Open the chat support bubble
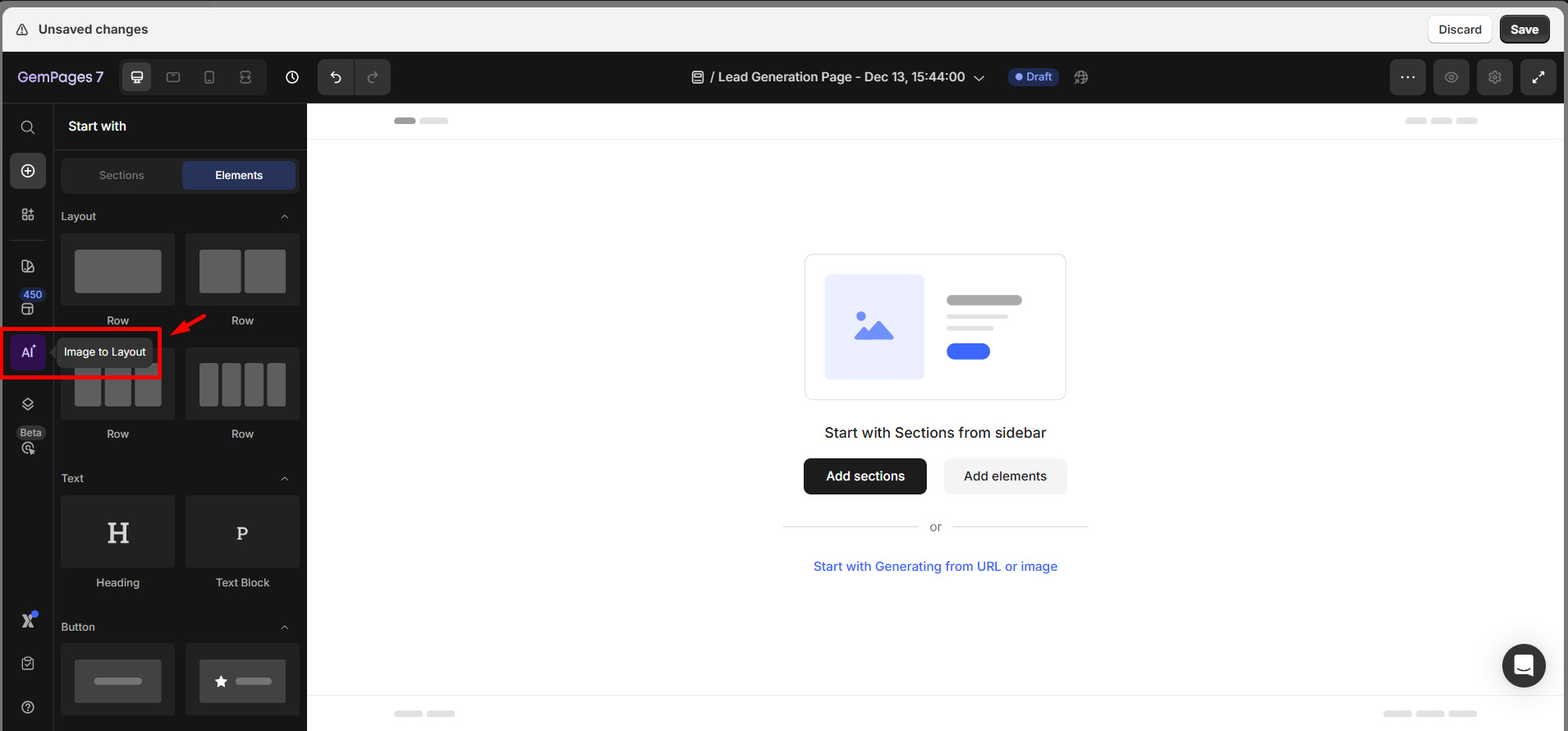Image resolution: width=1568 pixels, height=731 pixels. [1523, 665]
